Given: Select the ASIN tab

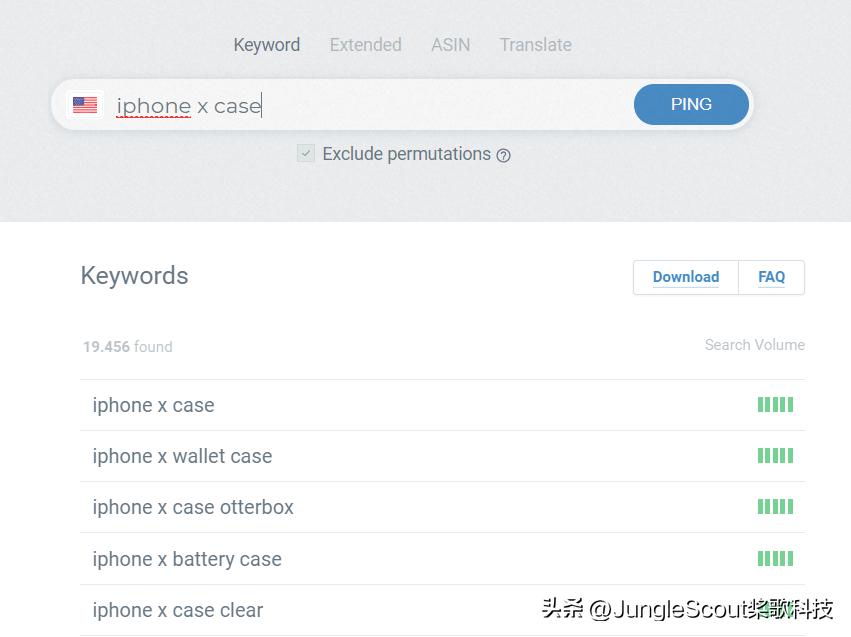Looking at the screenshot, I should (x=450, y=45).
